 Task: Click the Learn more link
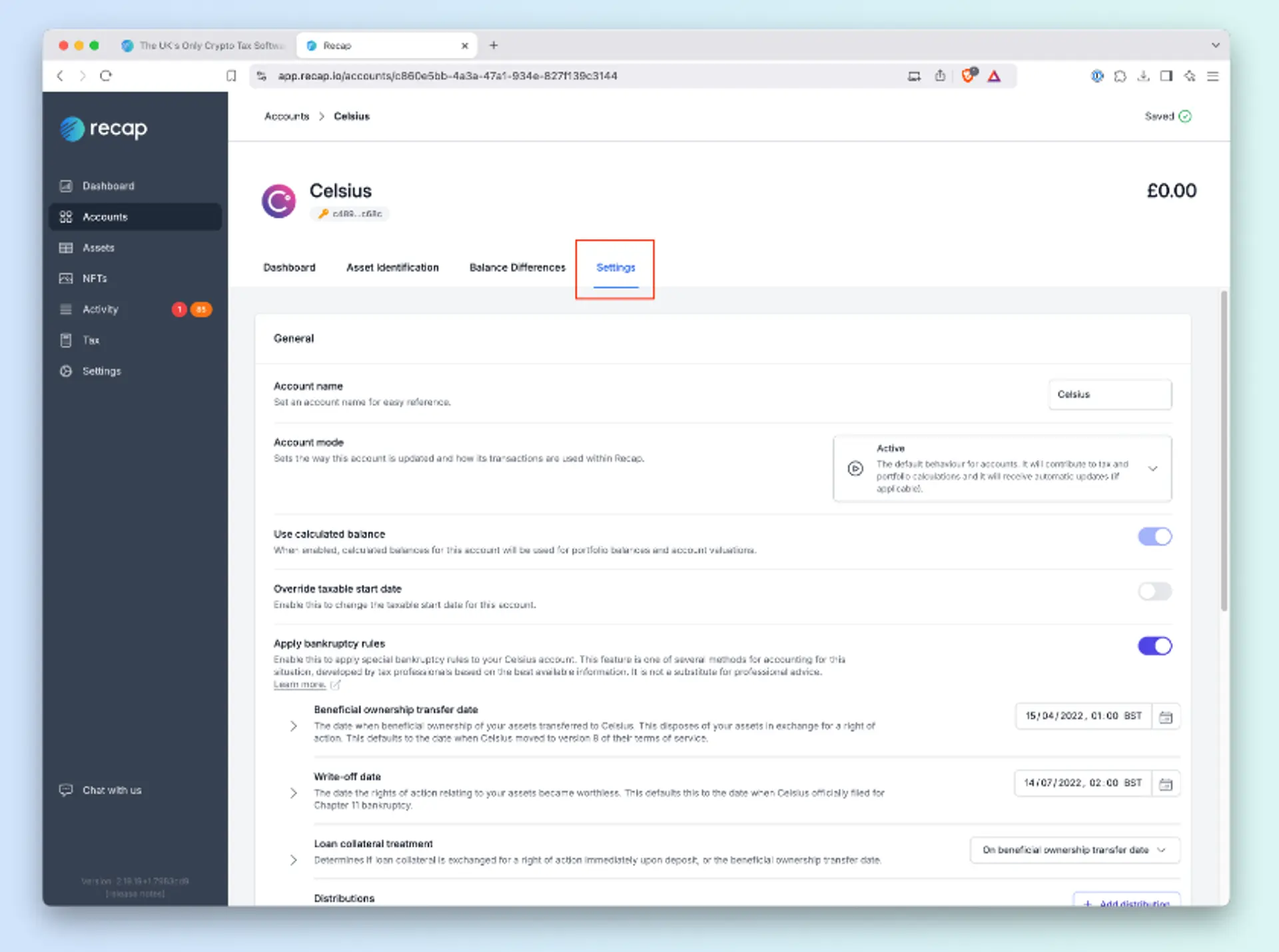tap(299, 685)
